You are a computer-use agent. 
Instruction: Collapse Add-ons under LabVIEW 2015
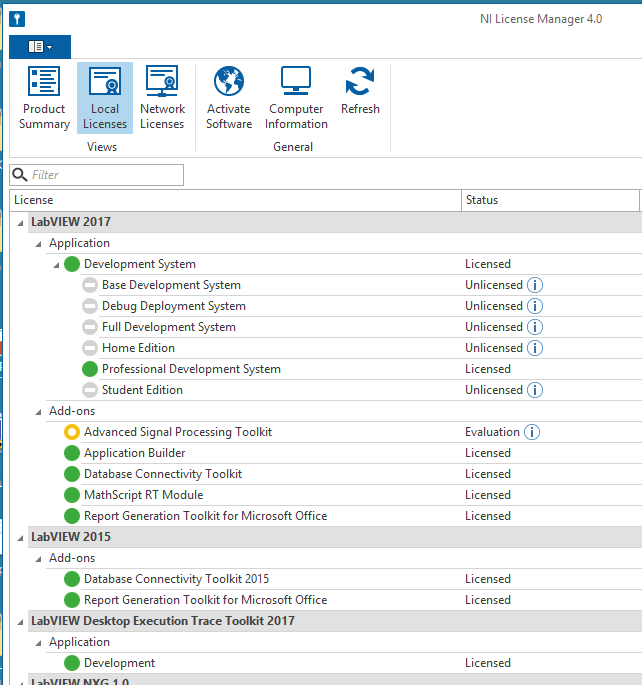coord(38,559)
